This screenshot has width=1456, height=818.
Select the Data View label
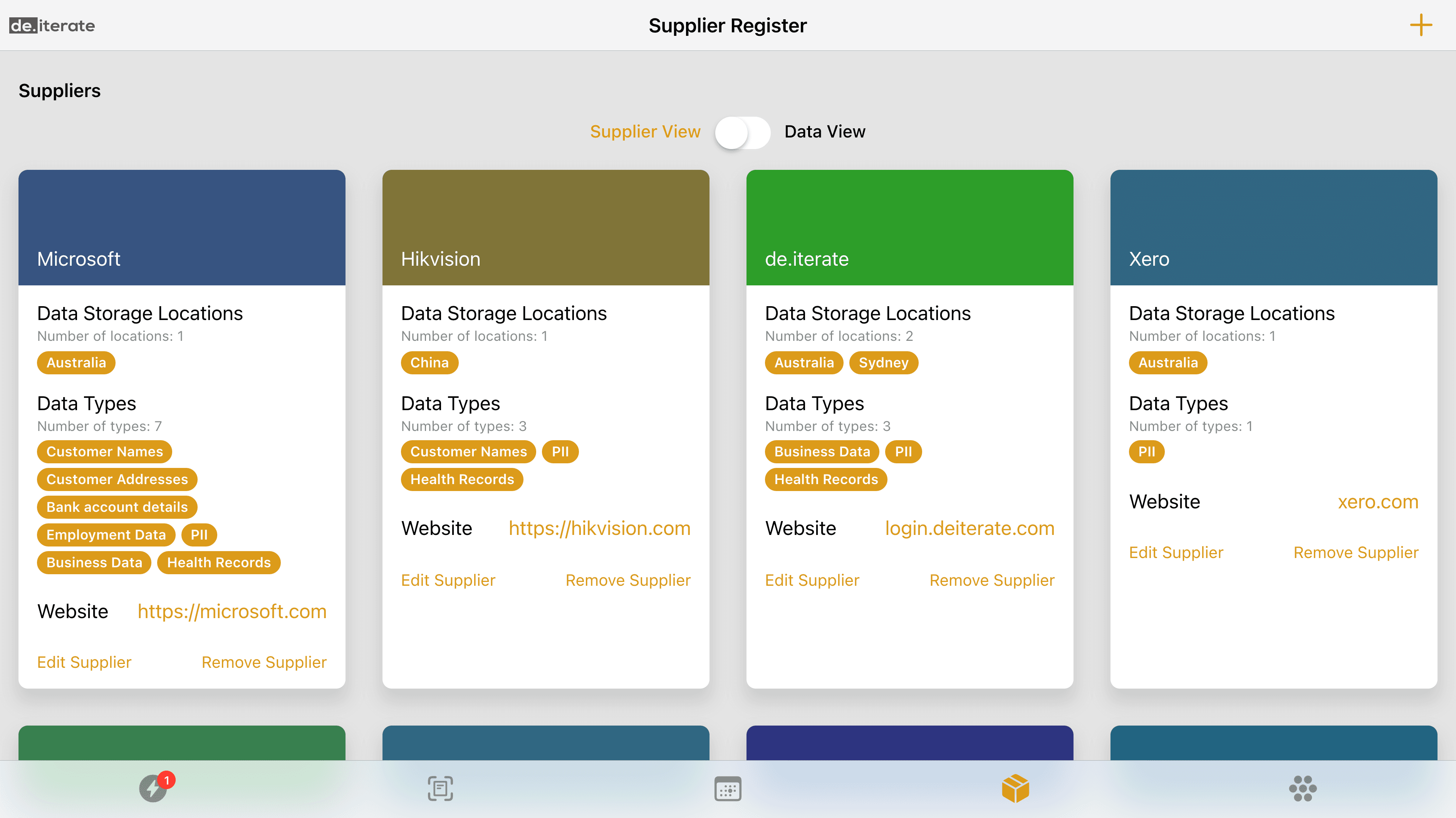point(825,132)
